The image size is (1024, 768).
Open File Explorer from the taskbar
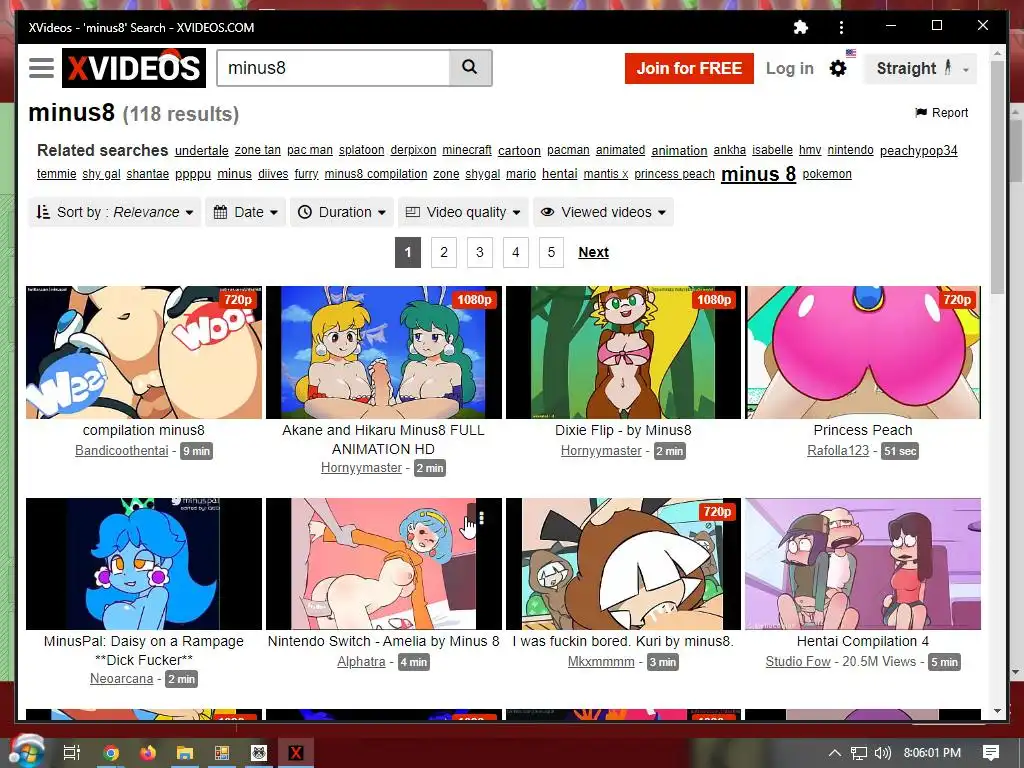pyautogui.click(x=185, y=753)
